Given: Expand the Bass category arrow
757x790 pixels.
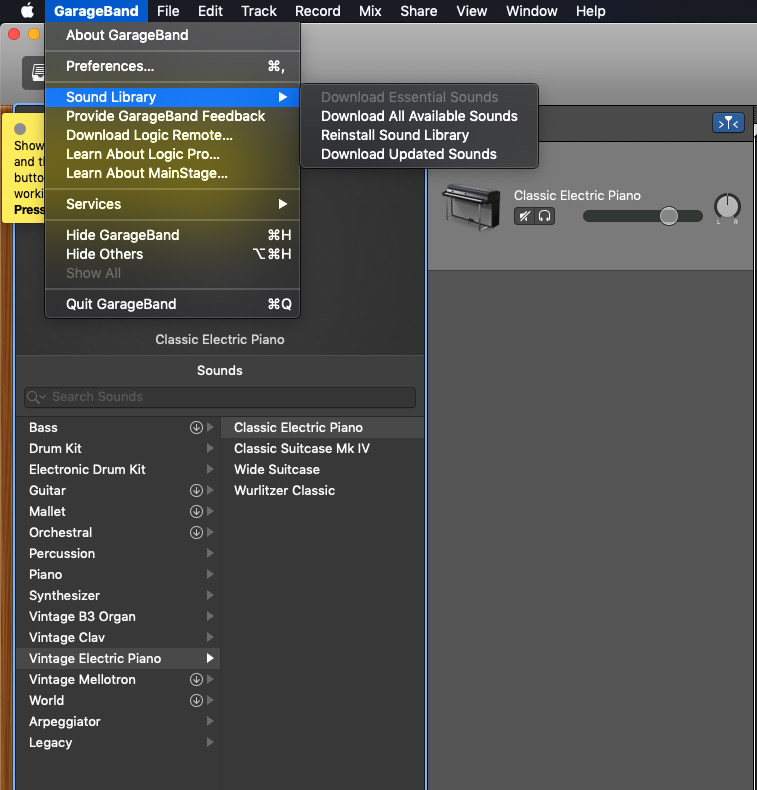Looking at the screenshot, I should click(x=211, y=427).
